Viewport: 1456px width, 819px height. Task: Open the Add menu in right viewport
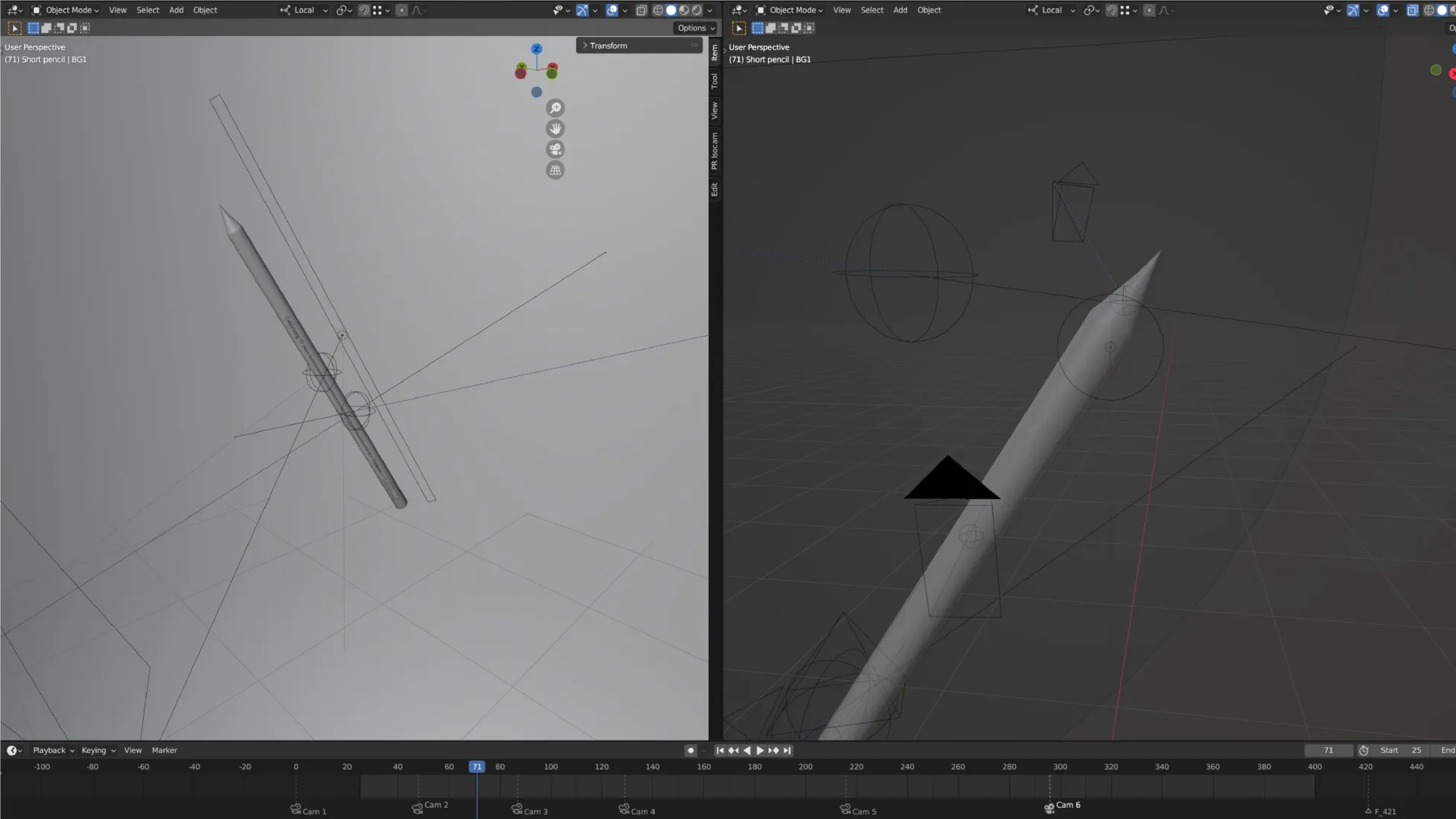click(900, 10)
